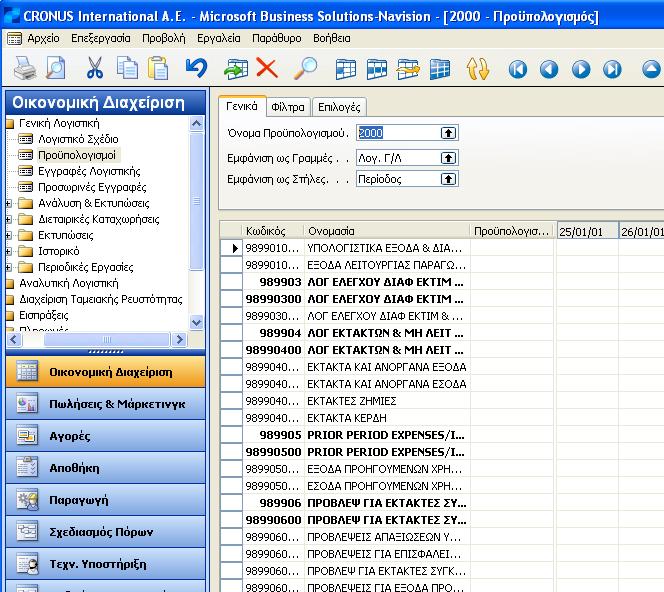
Task: Click the Field Filter table icon
Action: click(x=346, y=69)
